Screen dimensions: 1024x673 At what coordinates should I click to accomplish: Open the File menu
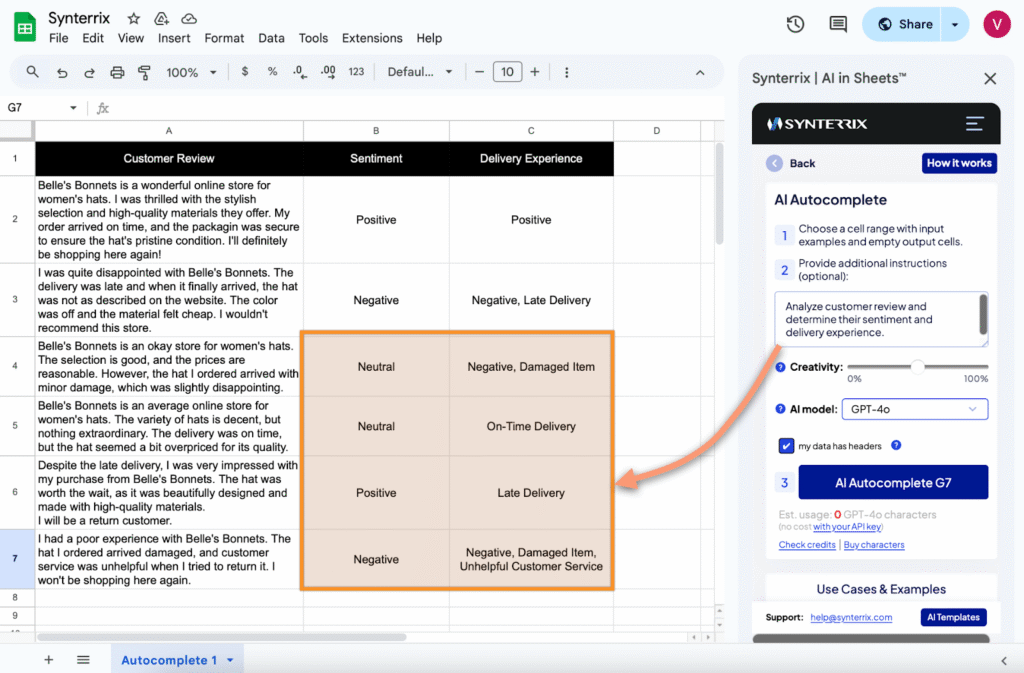coord(58,39)
